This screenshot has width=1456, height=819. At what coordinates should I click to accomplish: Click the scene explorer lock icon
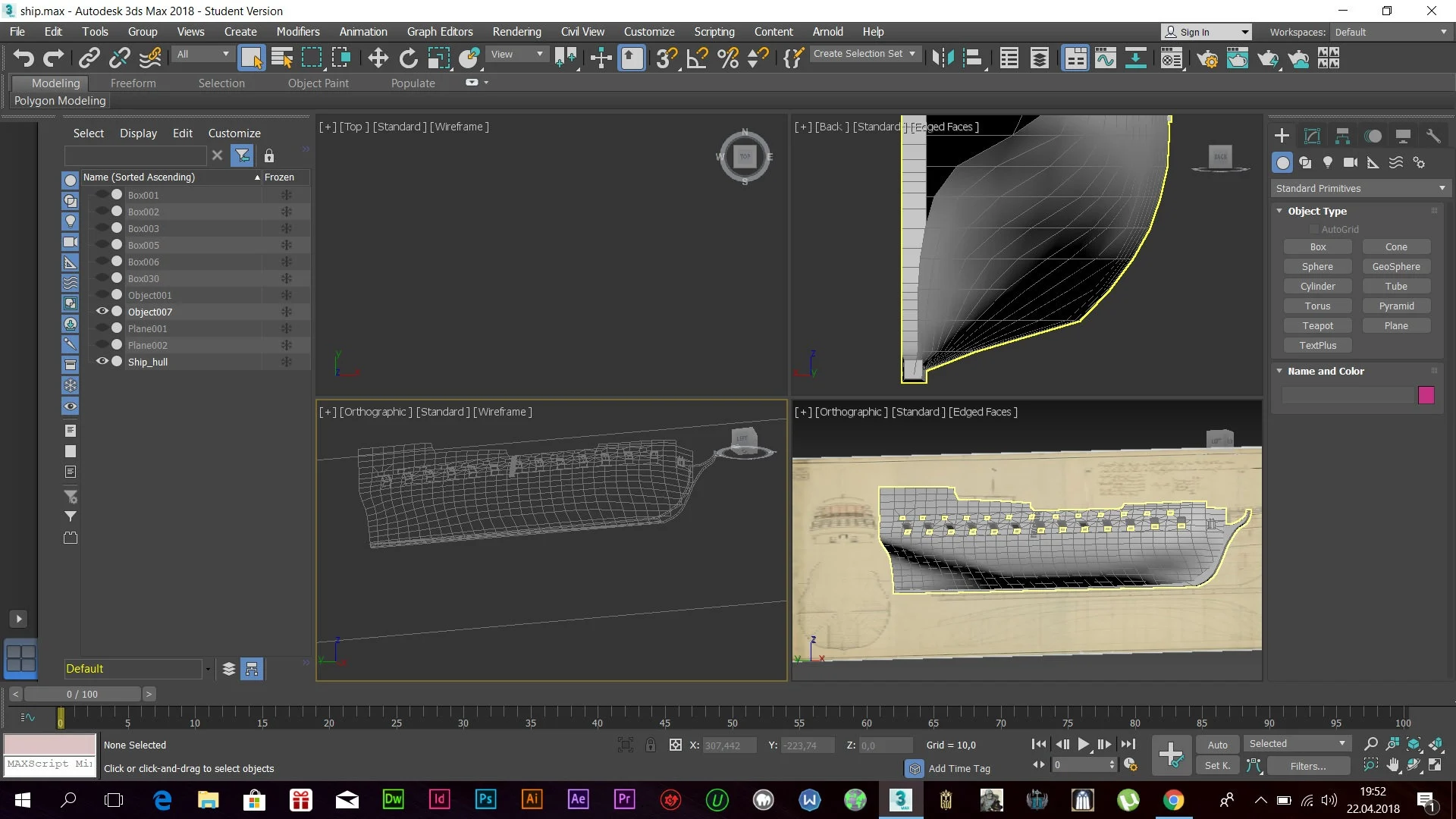pos(269,156)
